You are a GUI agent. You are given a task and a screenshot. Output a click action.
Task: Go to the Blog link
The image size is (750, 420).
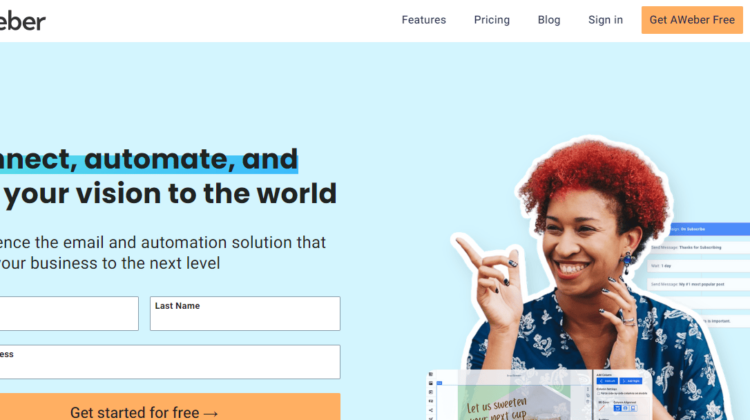[549, 20]
